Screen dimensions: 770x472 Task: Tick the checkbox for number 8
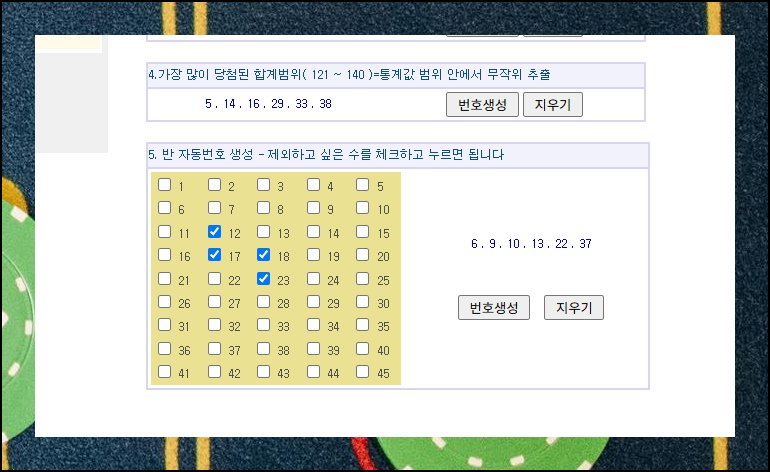pyautogui.click(x=264, y=208)
